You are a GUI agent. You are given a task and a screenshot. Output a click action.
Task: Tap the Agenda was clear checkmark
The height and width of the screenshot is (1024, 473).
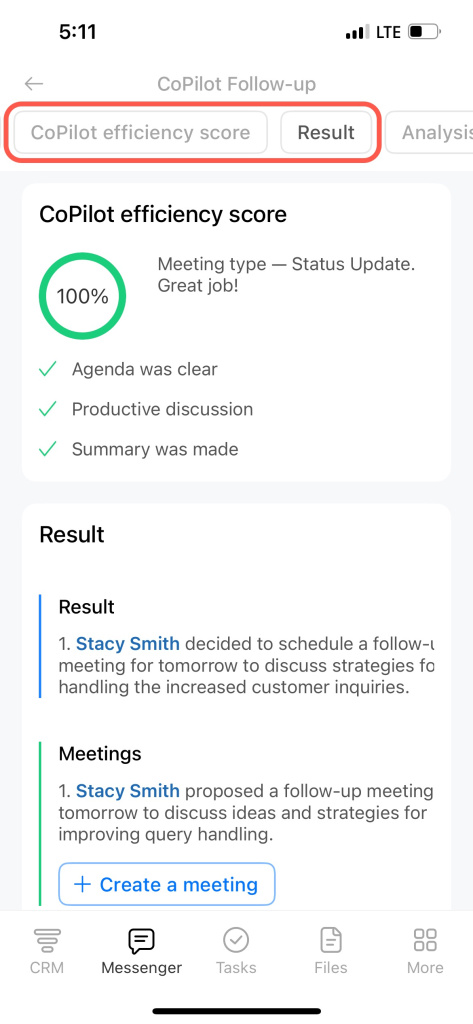click(x=48, y=370)
